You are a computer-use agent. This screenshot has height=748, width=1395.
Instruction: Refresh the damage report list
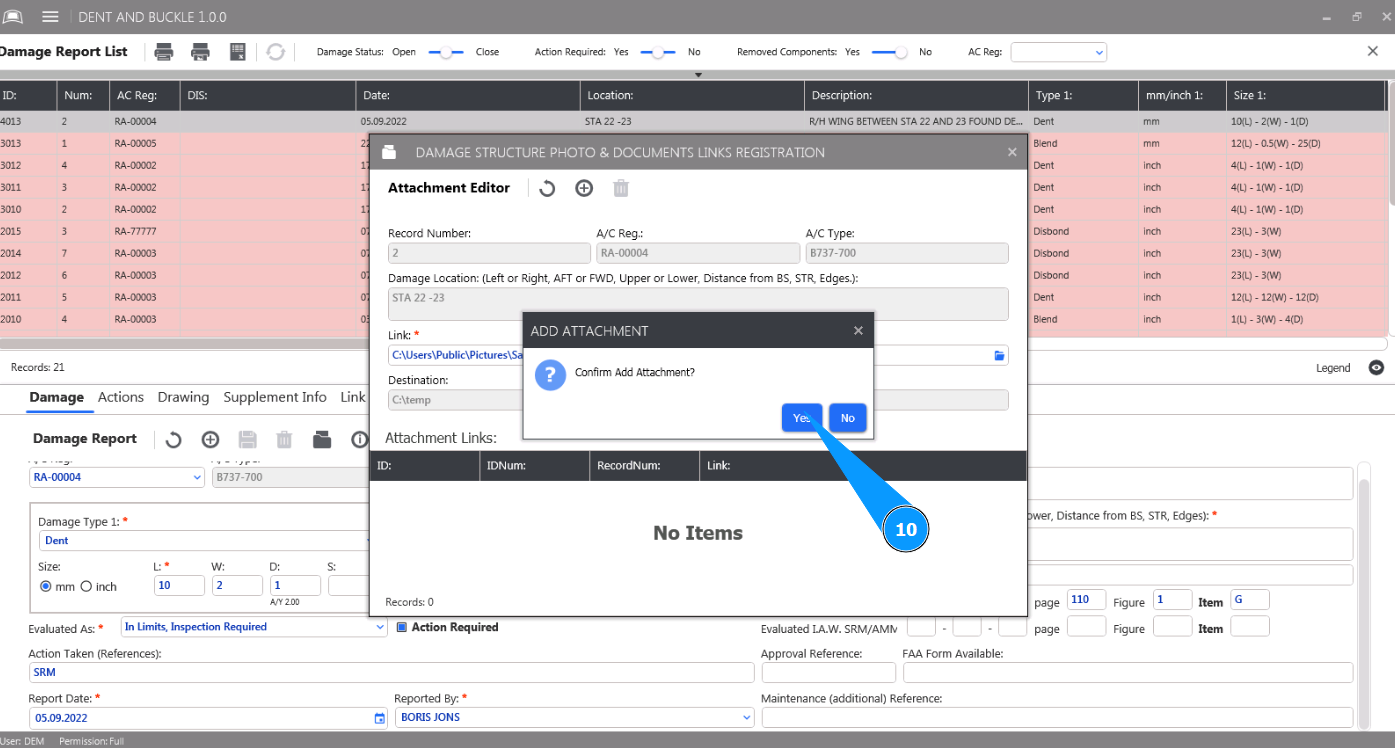tap(275, 52)
